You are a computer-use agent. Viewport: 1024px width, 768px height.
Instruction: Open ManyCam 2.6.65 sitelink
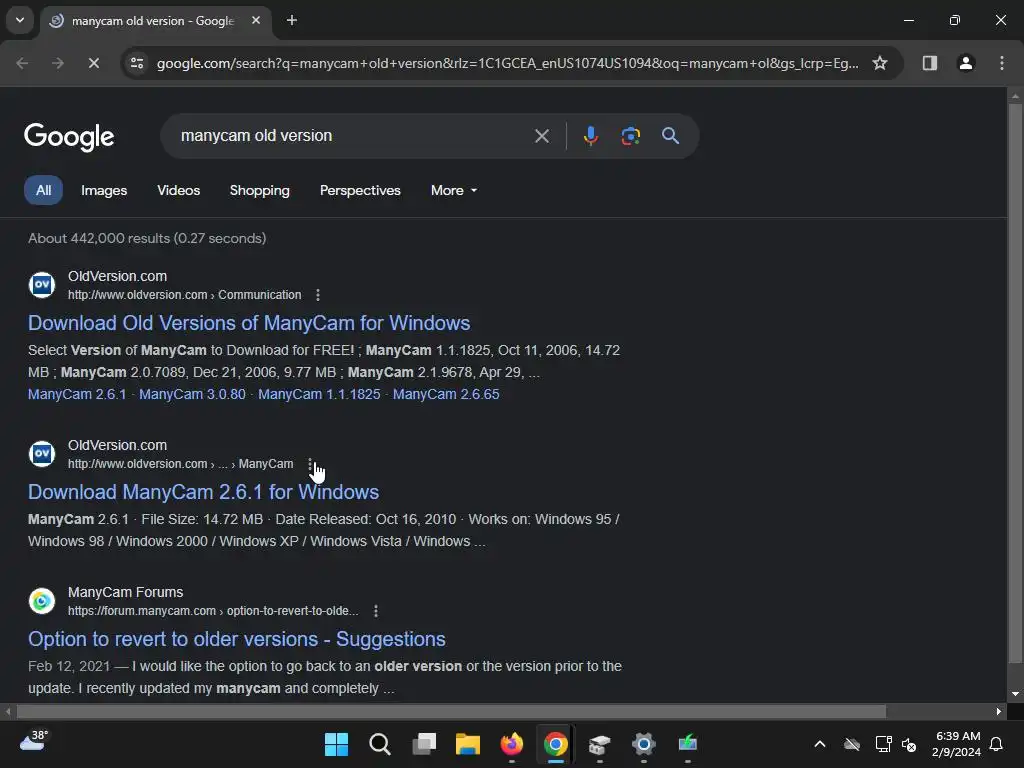(x=446, y=394)
